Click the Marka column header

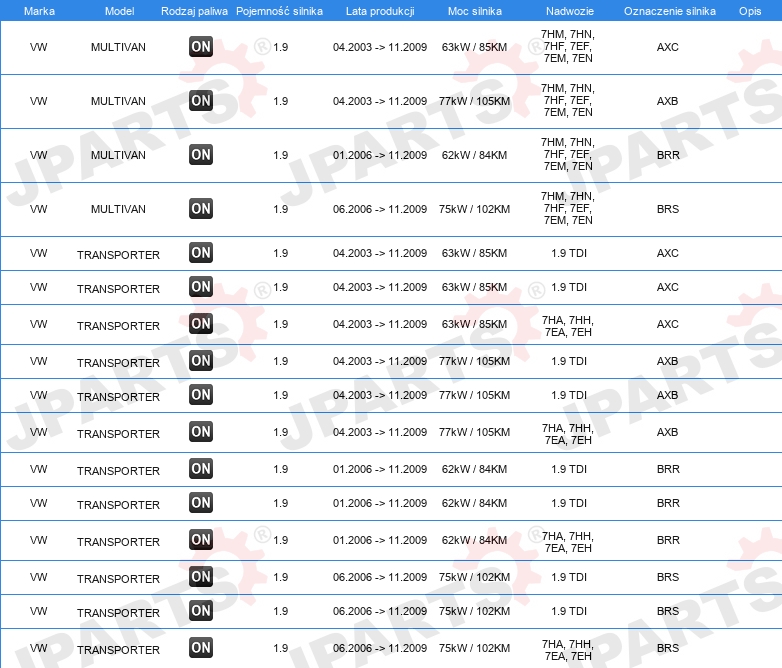click(x=39, y=11)
